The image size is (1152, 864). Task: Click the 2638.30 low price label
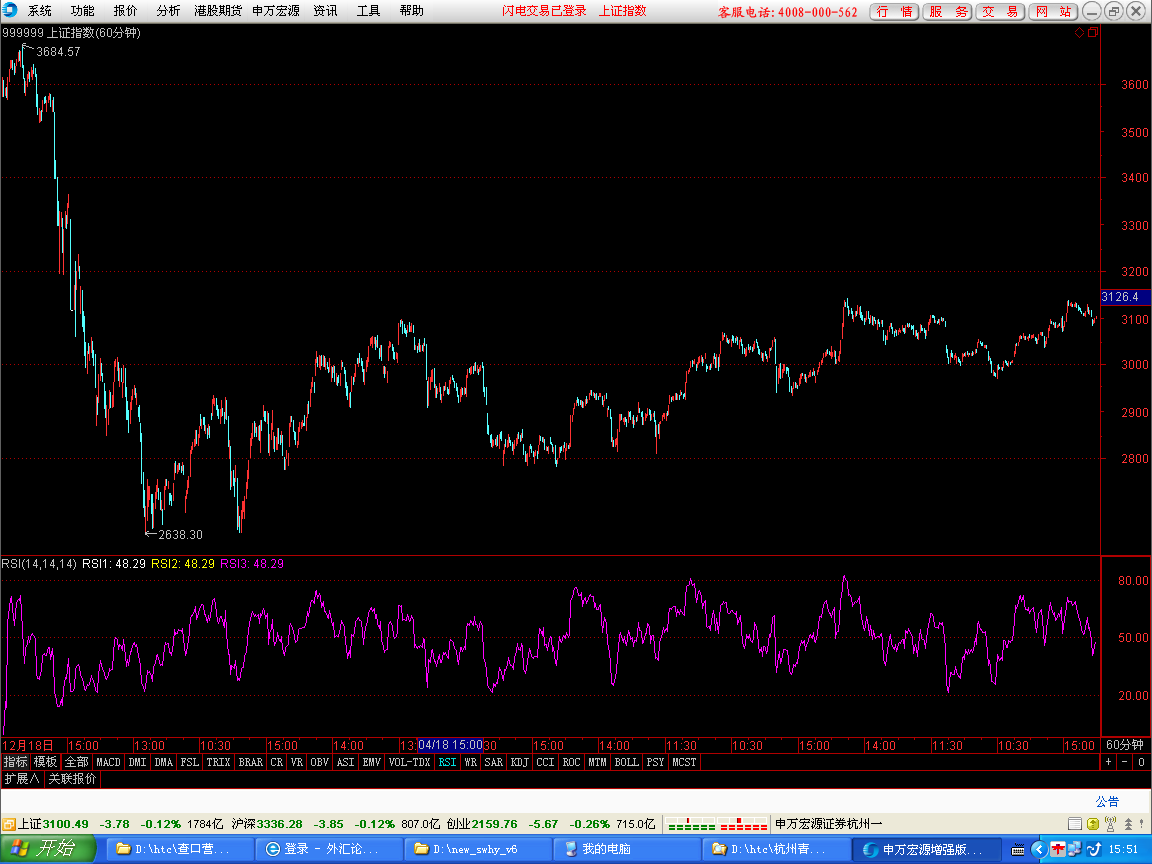[180, 534]
